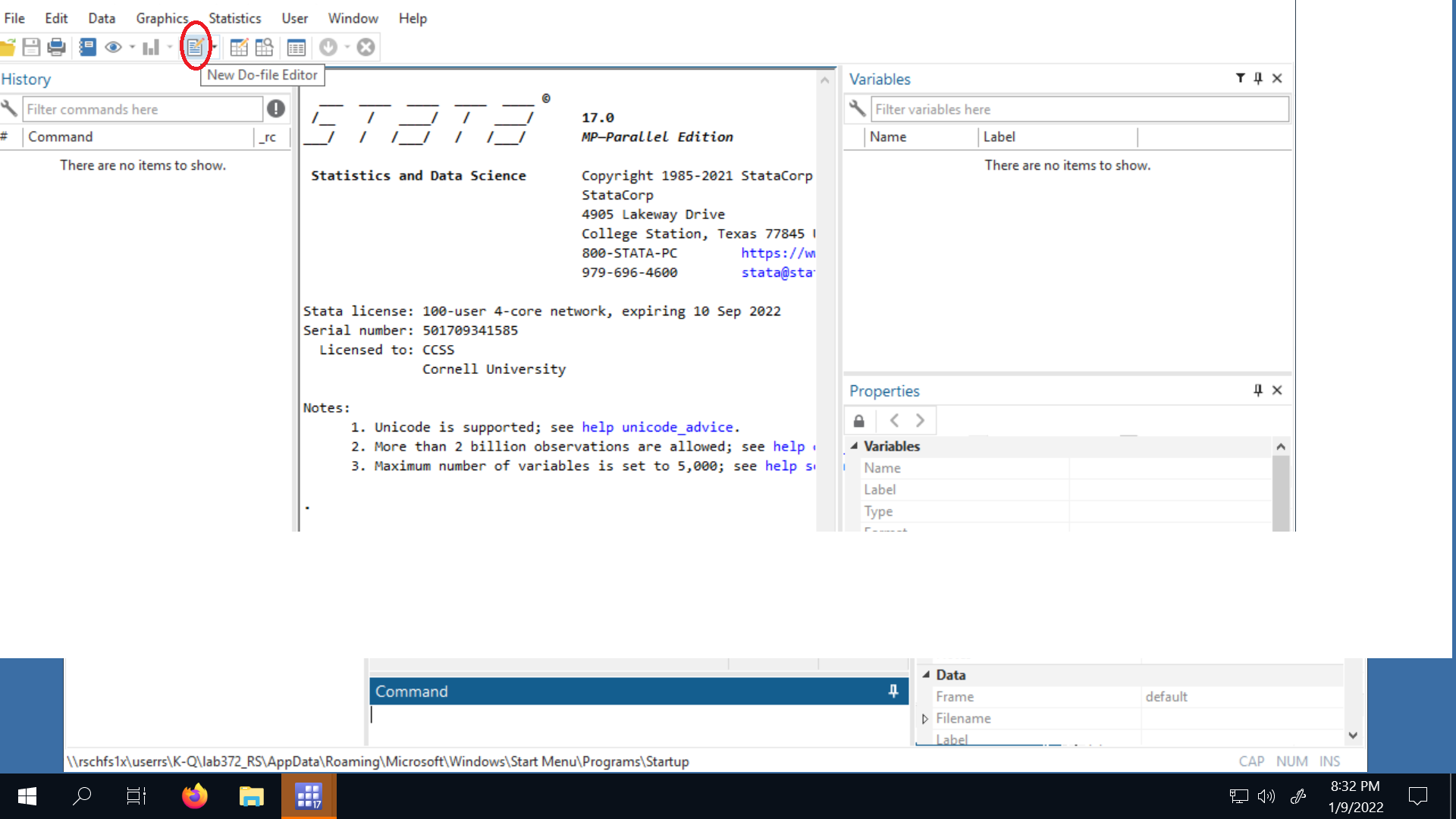Launch Firefox from the taskbar
This screenshot has width=1456, height=819.
click(x=195, y=795)
